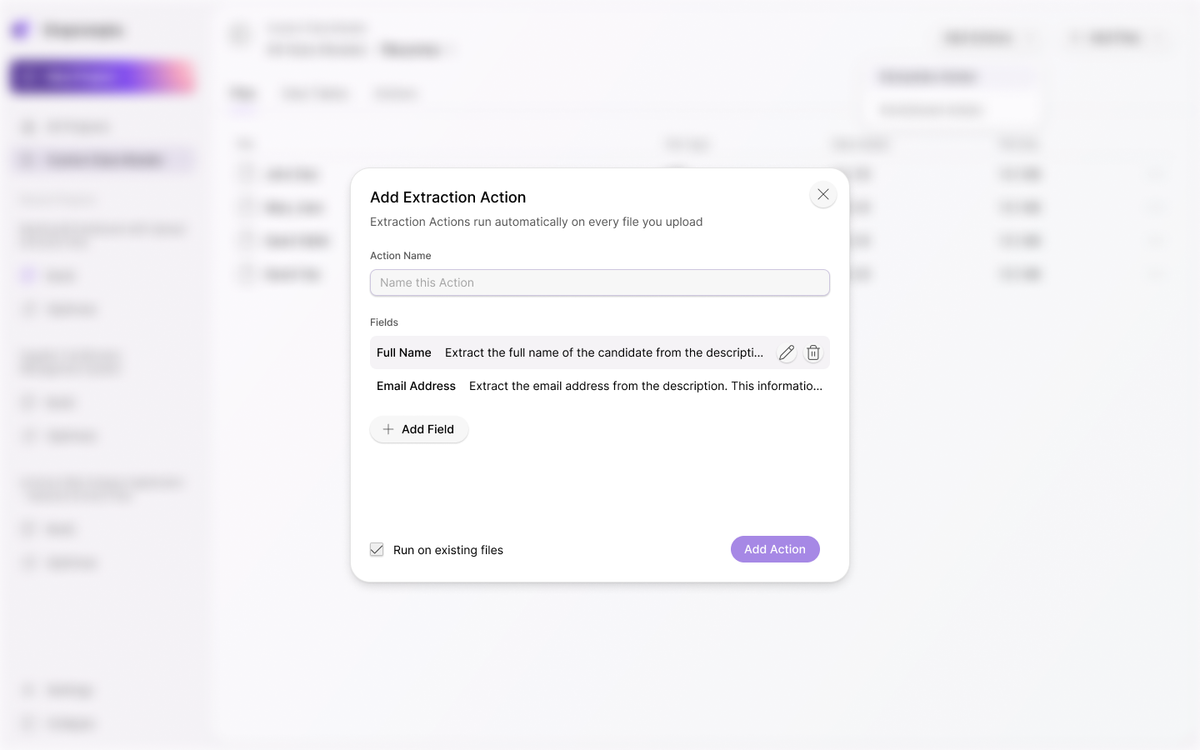
Task: Click the blurred search box above the table
Action: coord(954,110)
